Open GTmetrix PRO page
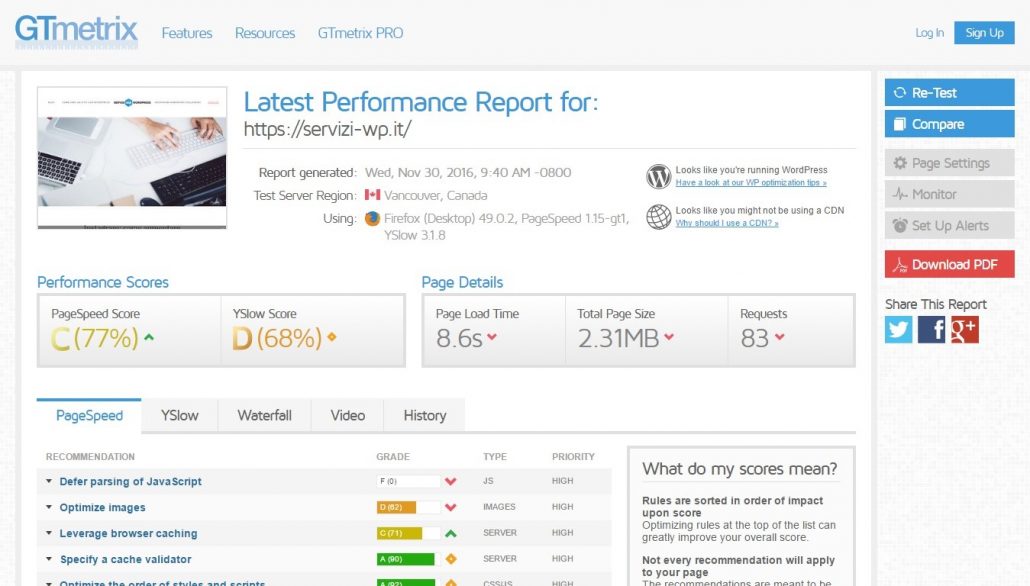1030x586 pixels. coord(360,33)
